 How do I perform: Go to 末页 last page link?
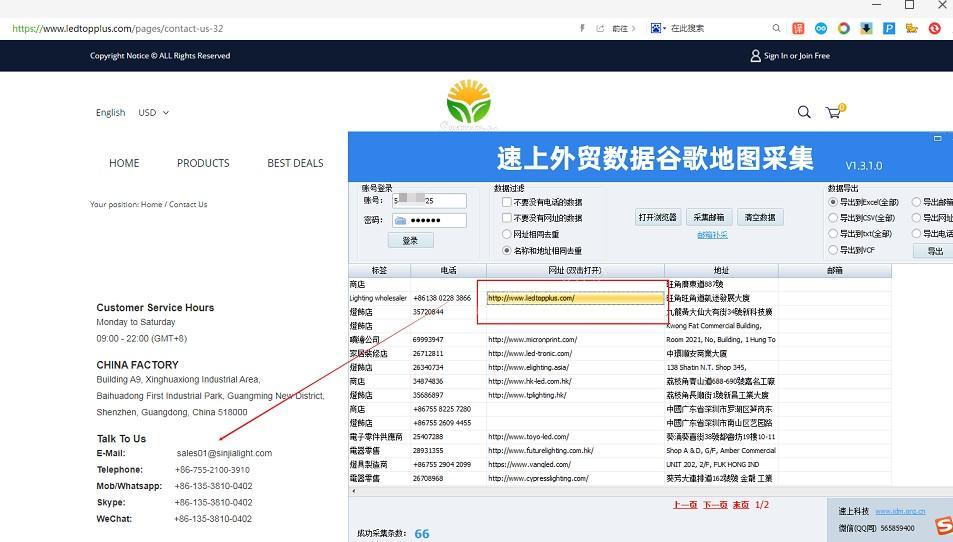(740, 505)
